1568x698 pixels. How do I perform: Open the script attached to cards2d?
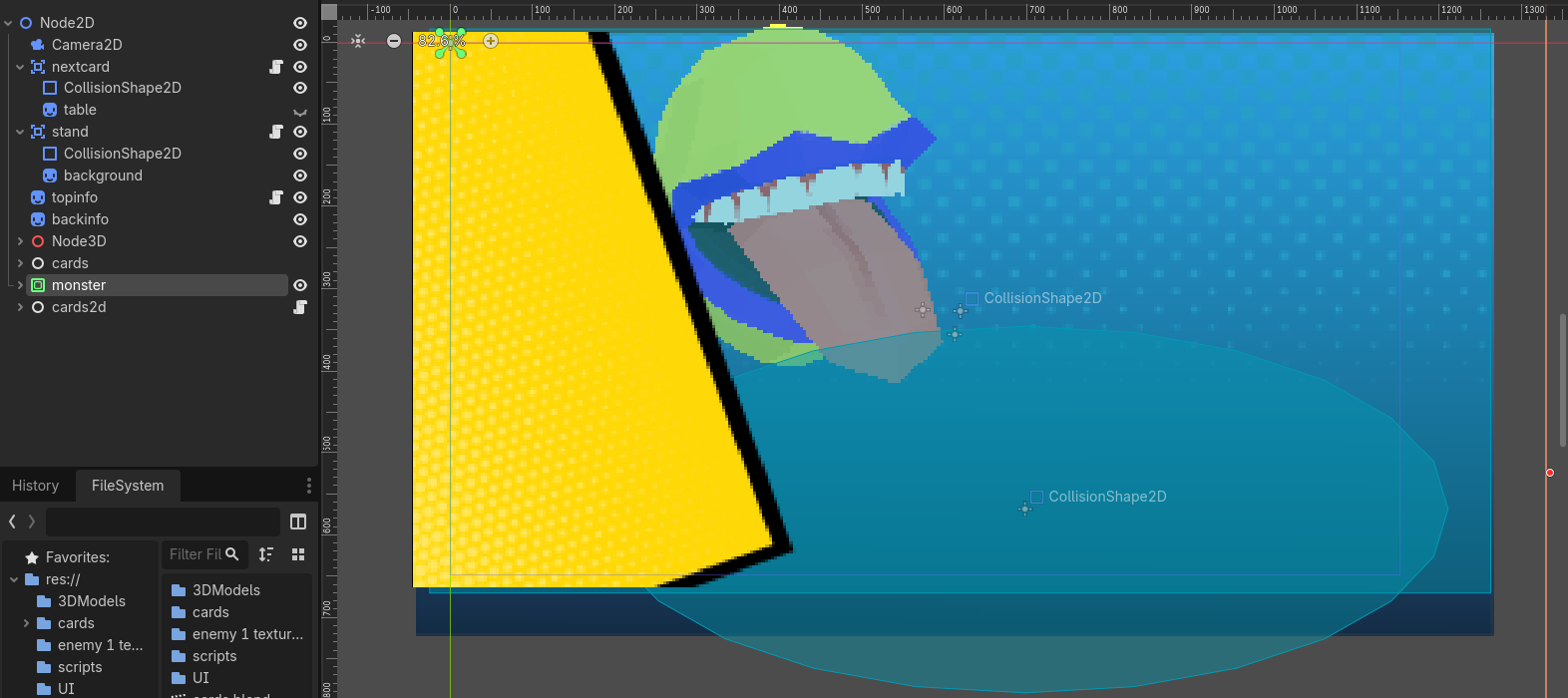pyautogui.click(x=299, y=307)
